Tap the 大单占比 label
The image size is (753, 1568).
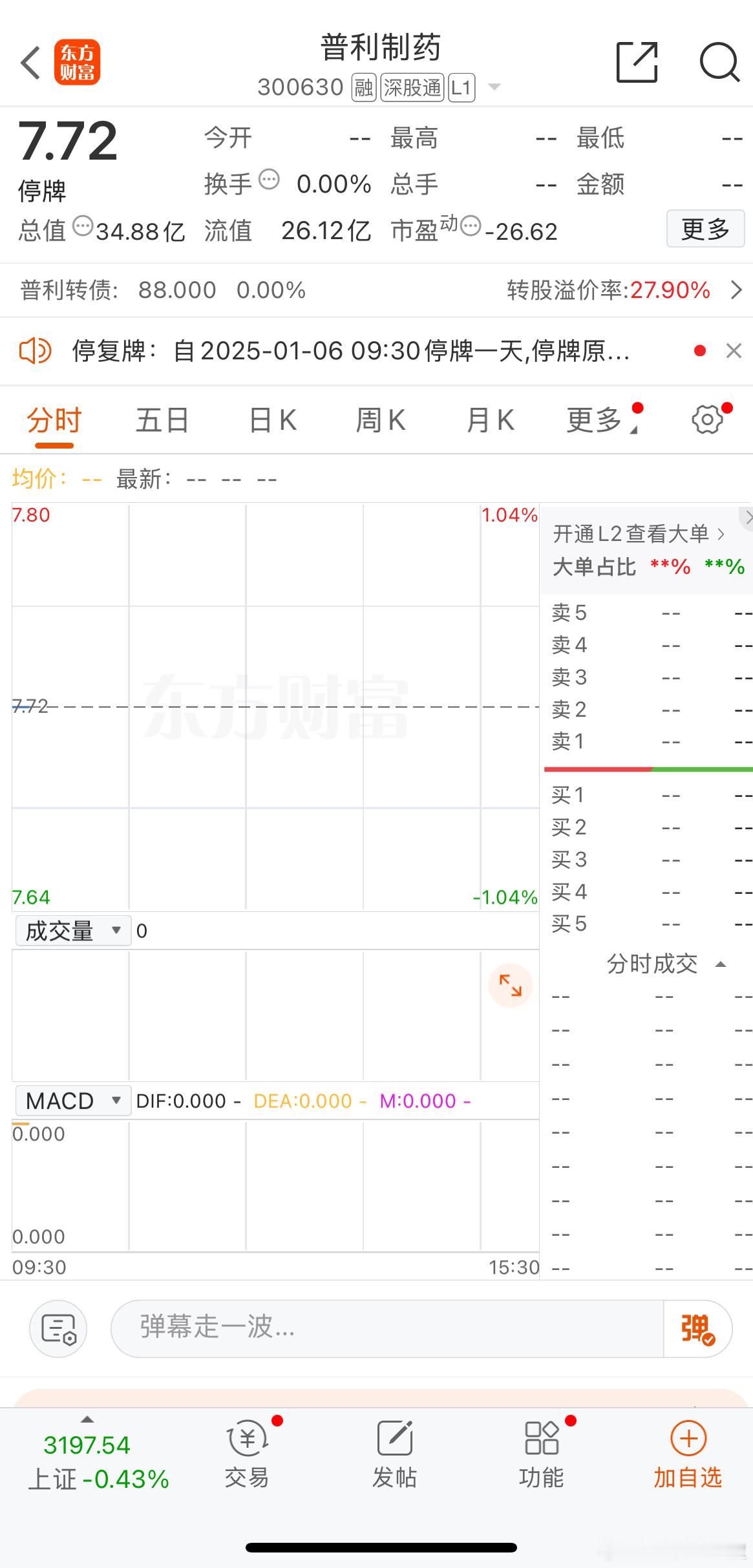point(595,567)
